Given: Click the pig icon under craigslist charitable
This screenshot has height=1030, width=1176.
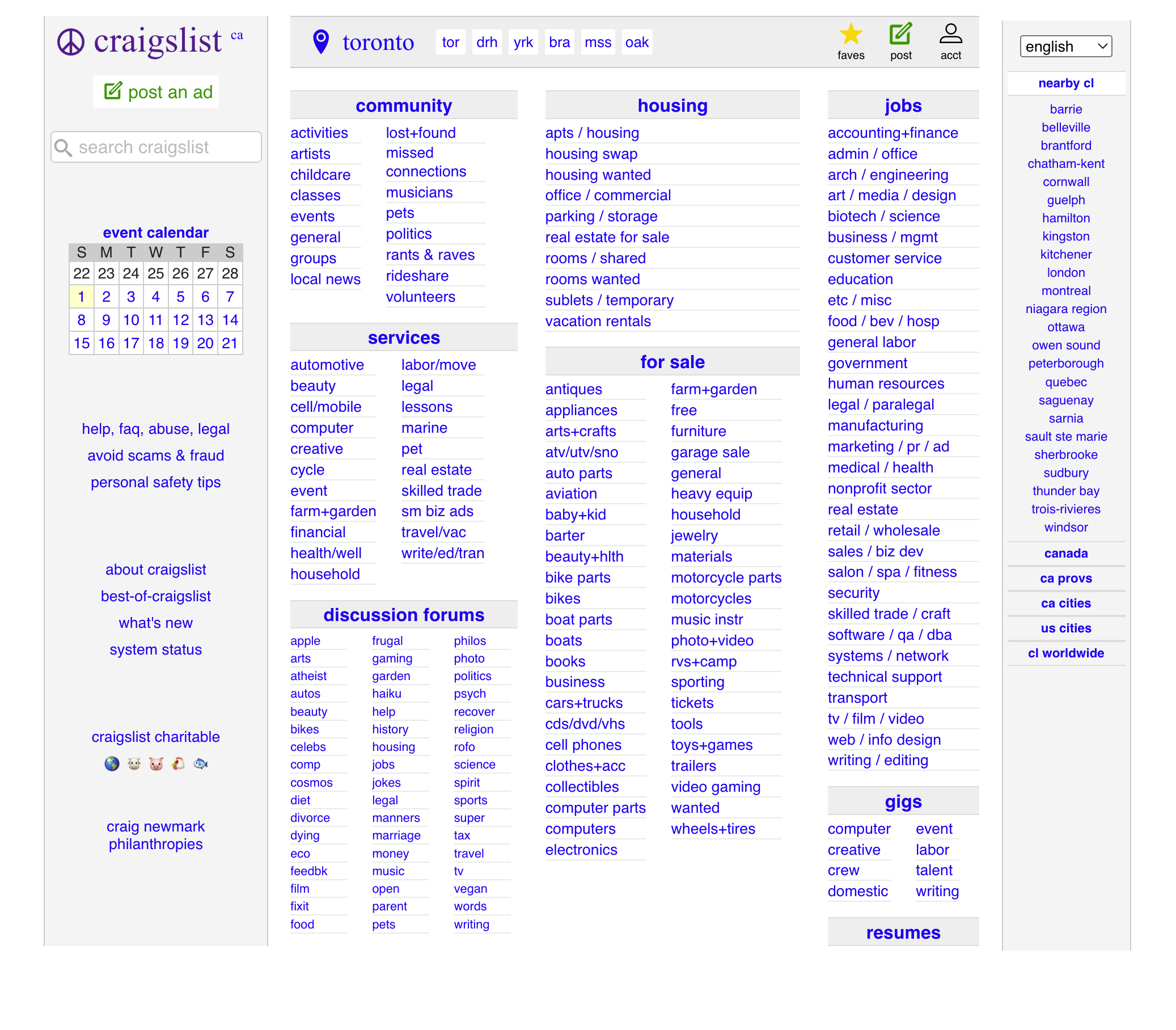Looking at the screenshot, I should tap(156, 763).
